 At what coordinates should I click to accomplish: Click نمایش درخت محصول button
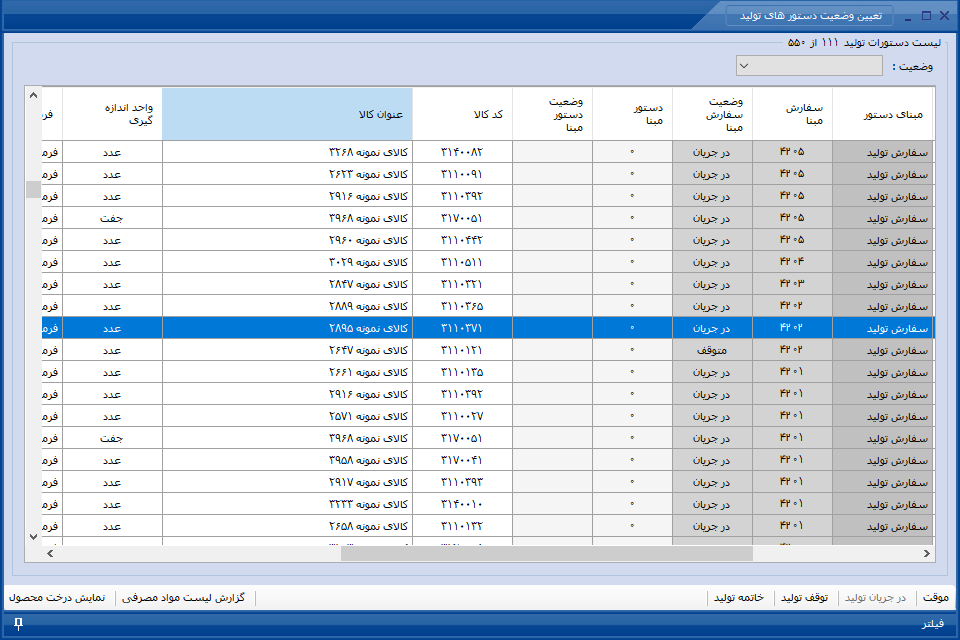click(57, 597)
